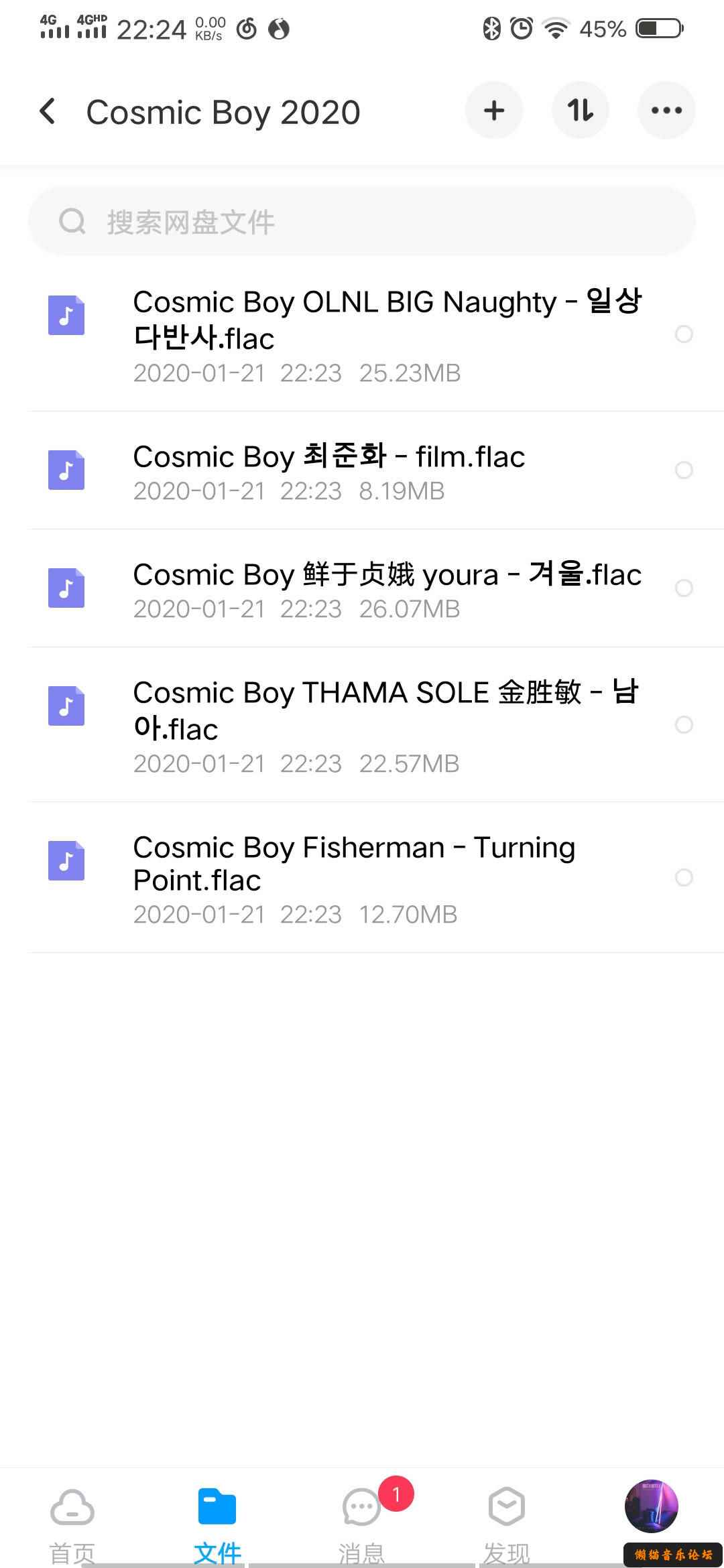
Task: Tap music icon of Turning Point.flac
Action: click(66, 860)
